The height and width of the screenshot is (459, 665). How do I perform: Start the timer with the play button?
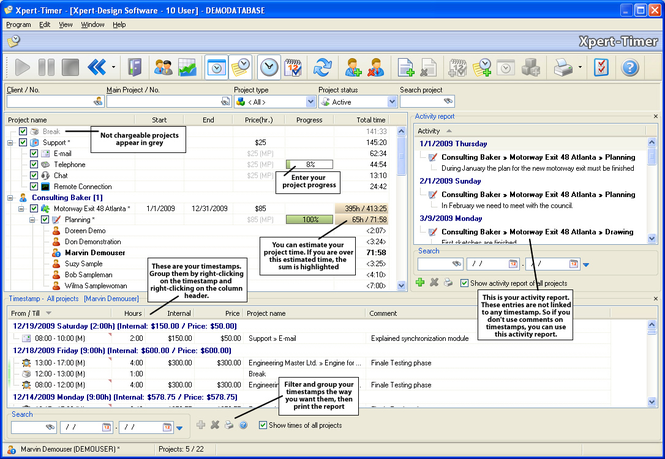tap(22, 67)
